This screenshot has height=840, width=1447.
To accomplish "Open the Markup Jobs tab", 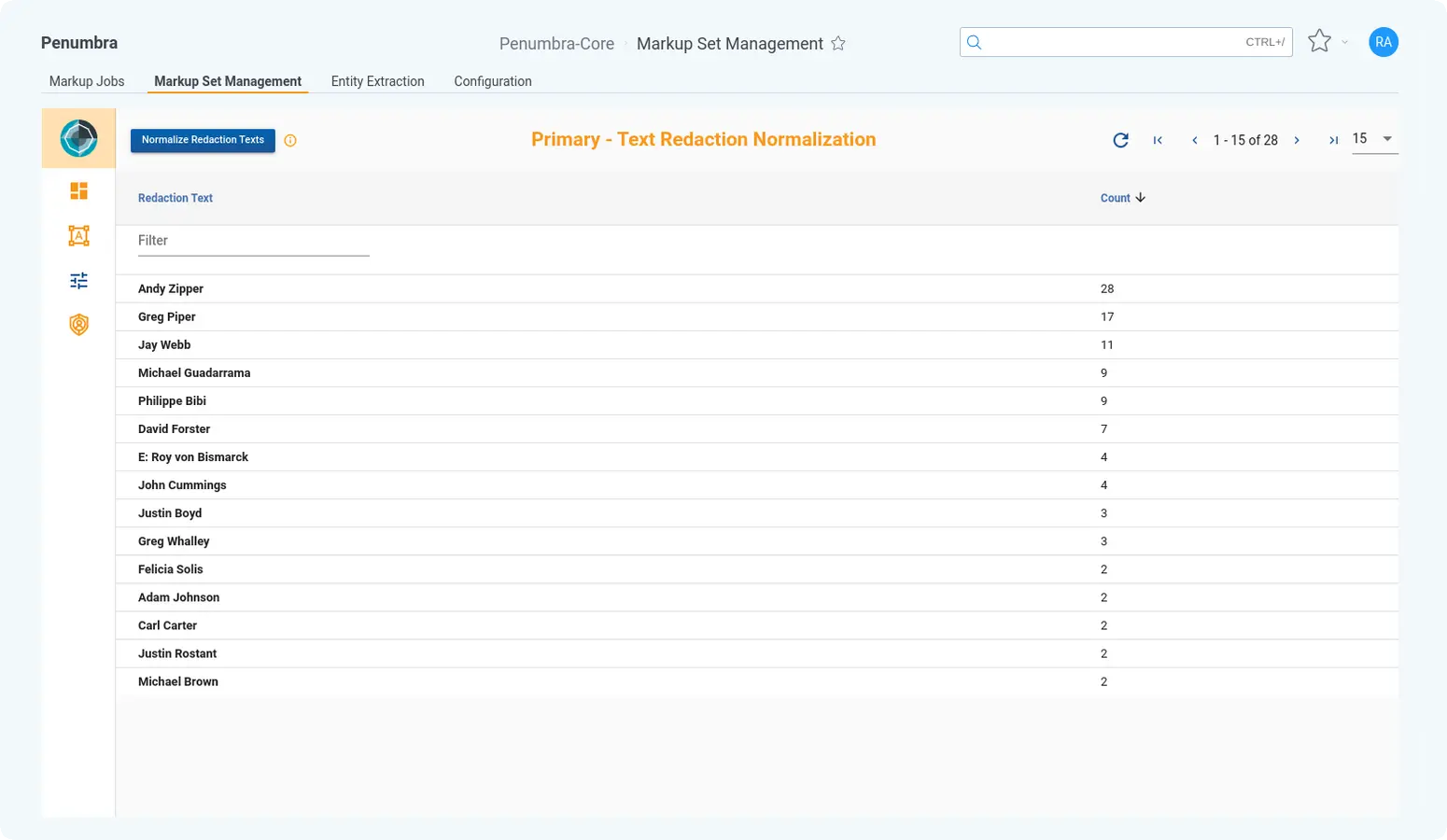I will 87,81.
